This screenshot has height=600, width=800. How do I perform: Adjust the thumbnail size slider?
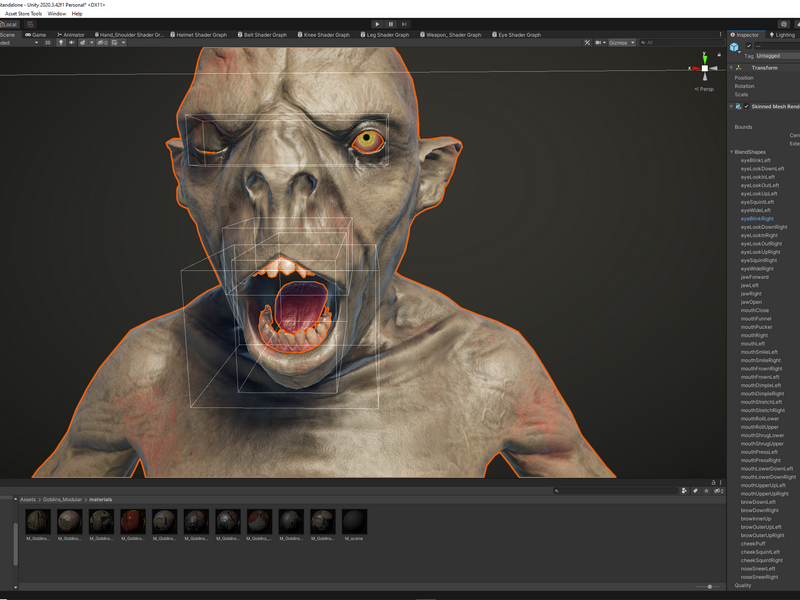(709, 587)
